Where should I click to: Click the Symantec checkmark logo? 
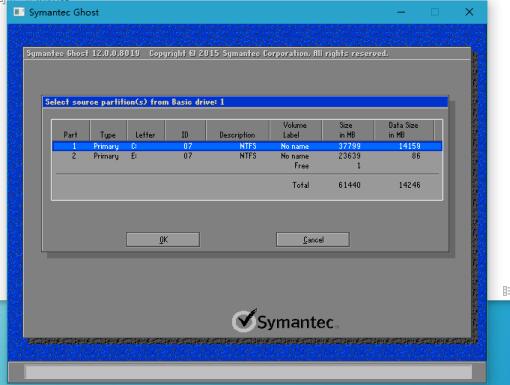(244, 320)
